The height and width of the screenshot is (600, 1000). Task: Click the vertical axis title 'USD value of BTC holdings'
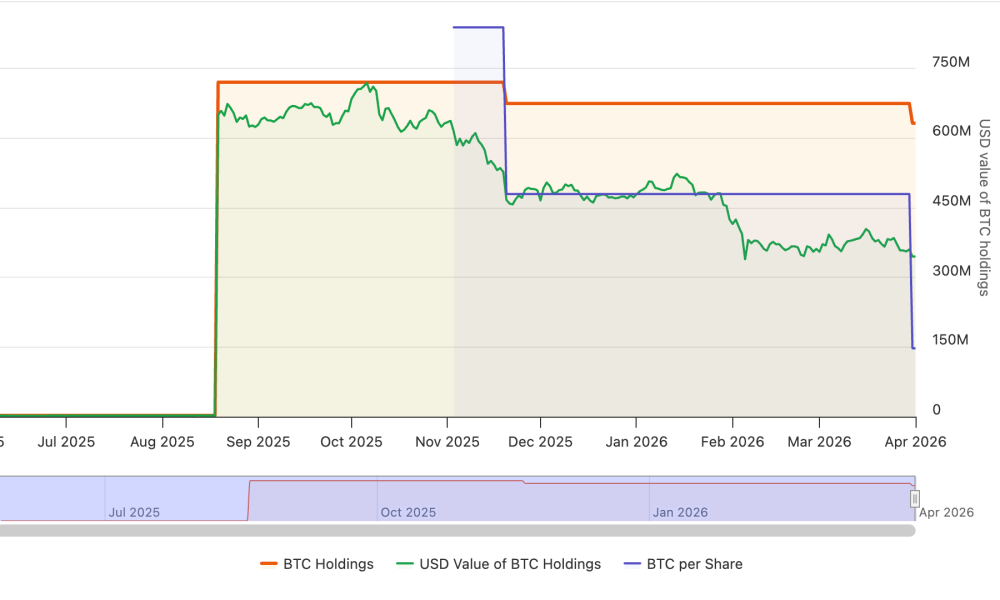[984, 208]
